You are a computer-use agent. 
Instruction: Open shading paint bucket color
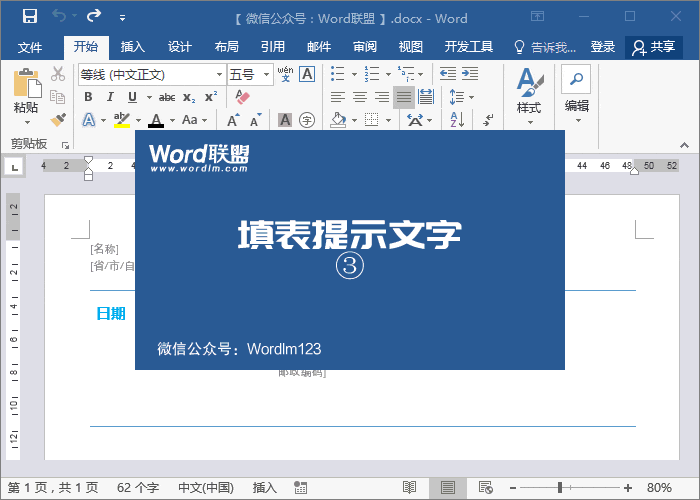tap(338, 120)
